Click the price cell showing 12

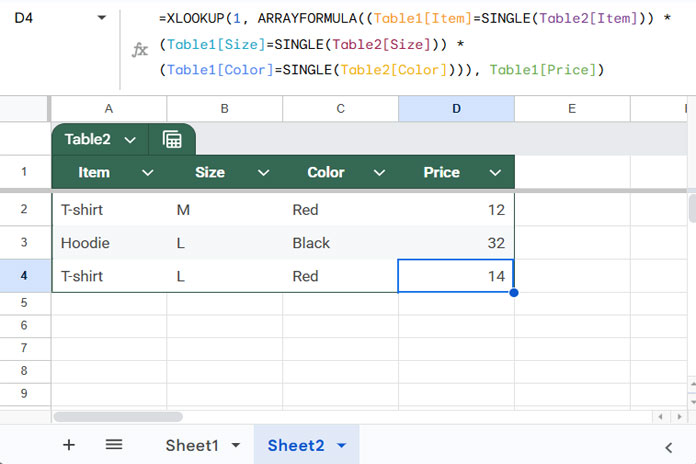click(456, 210)
